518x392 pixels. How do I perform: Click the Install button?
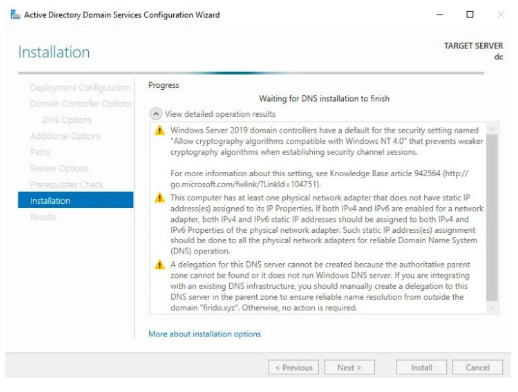tap(422, 367)
